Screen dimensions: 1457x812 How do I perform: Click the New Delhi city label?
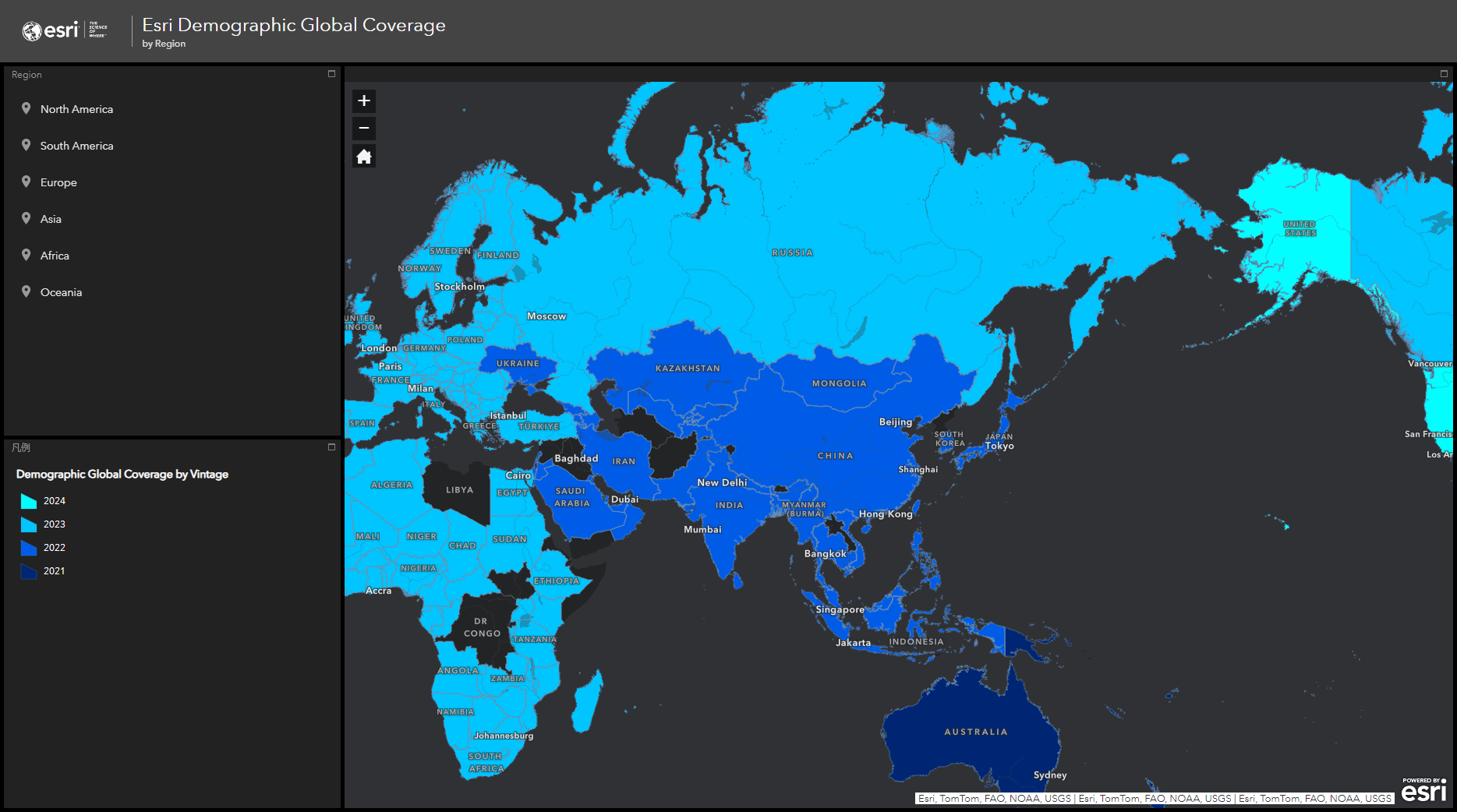[x=722, y=483]
